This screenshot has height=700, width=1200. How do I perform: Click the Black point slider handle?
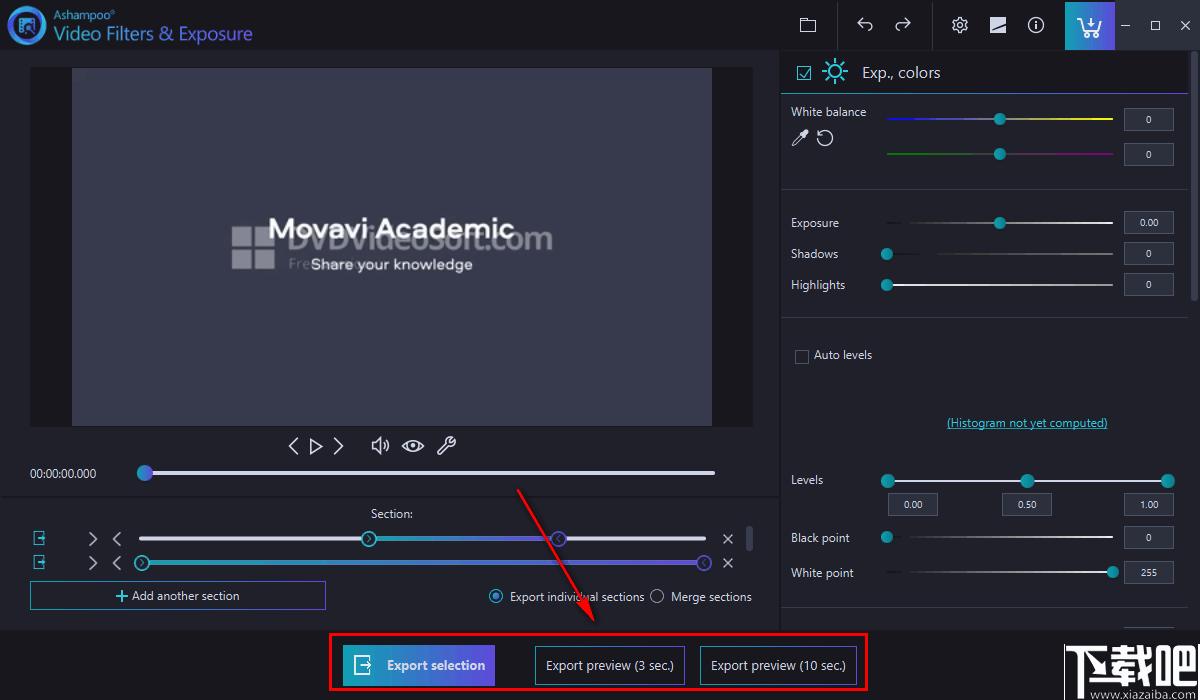click(x=887, y=538)
